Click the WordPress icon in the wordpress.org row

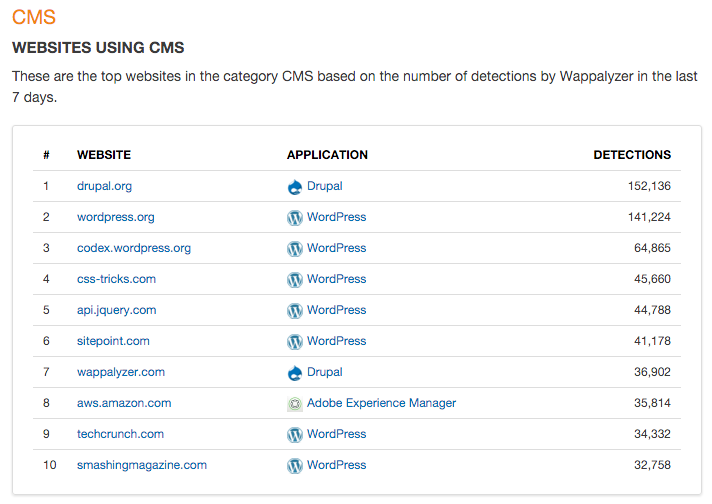tap(295, 217)
